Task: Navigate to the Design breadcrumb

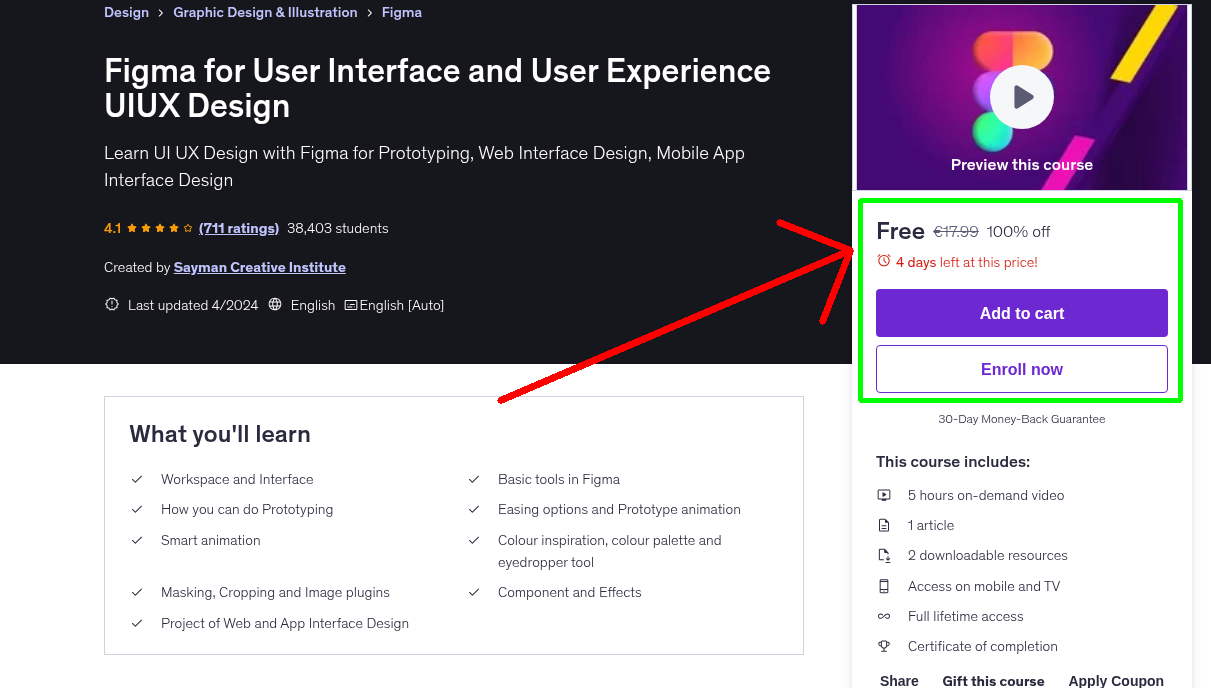Action: click(x=126, y=12)
